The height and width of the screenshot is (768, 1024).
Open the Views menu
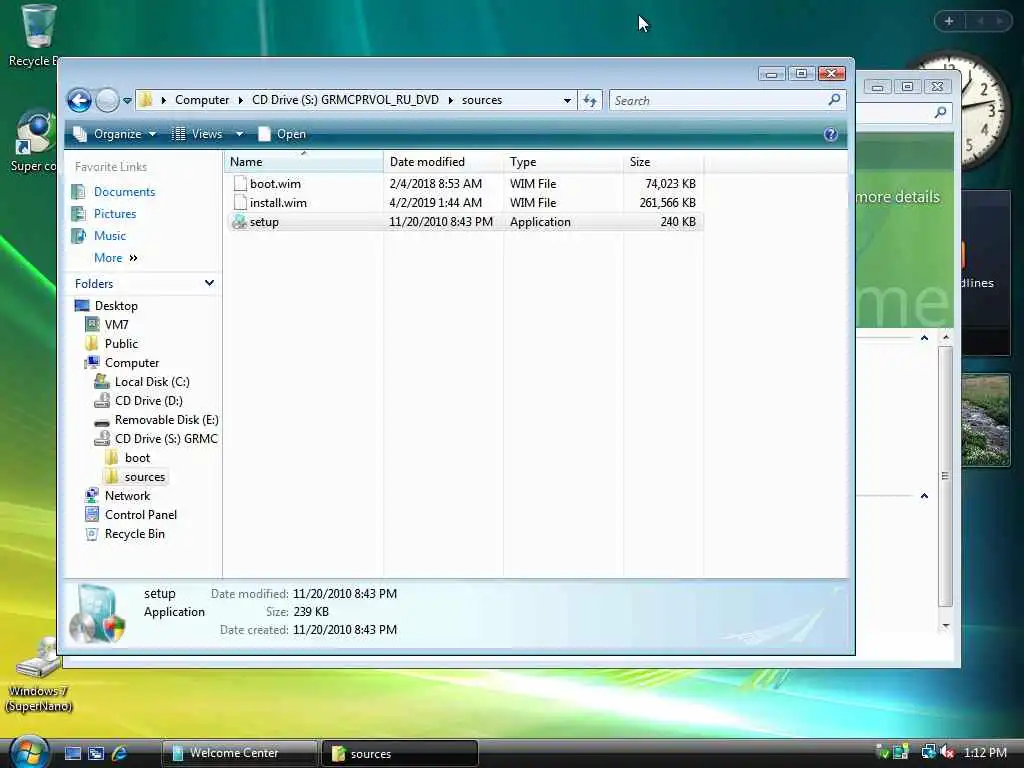[x=198, y=134]
